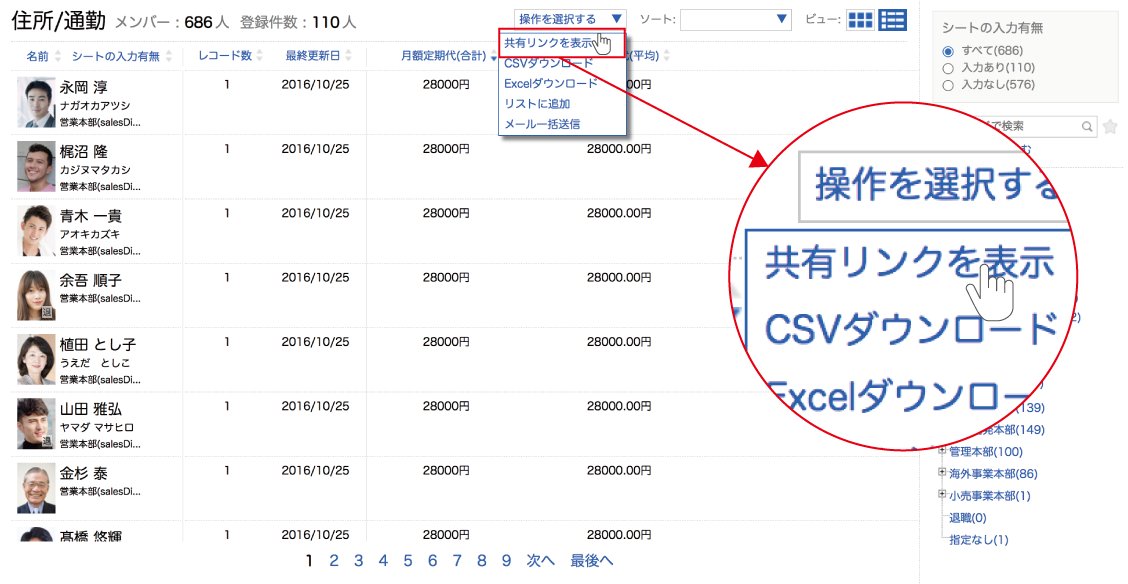Image resolution: width=1128 pixels, height=584 pixels.
Task: Select 退職(0) in the department tree
Action: coord(968,518)
